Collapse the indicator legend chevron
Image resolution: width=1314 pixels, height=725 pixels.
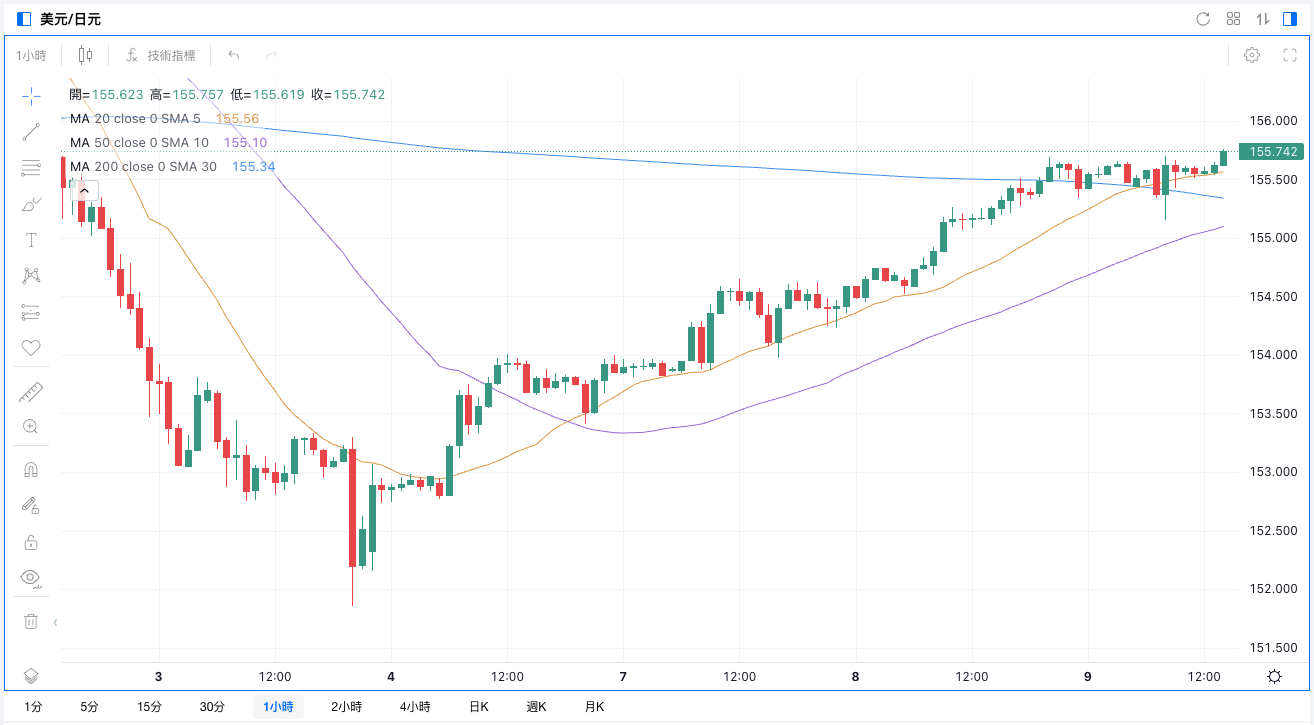pos(84,190)
